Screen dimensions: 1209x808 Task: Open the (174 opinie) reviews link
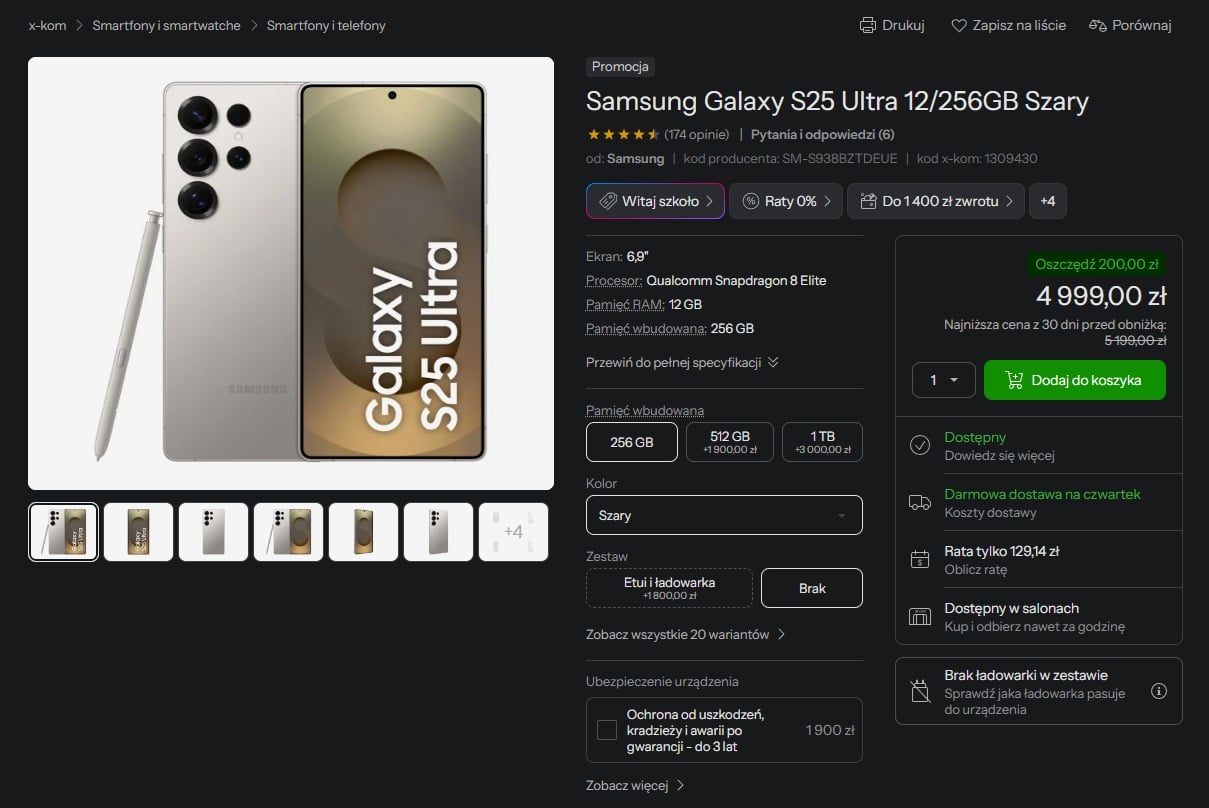697,134
